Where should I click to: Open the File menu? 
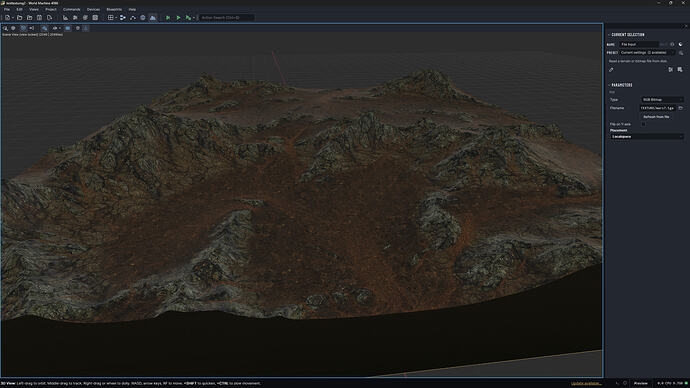[x=7, y=9]
